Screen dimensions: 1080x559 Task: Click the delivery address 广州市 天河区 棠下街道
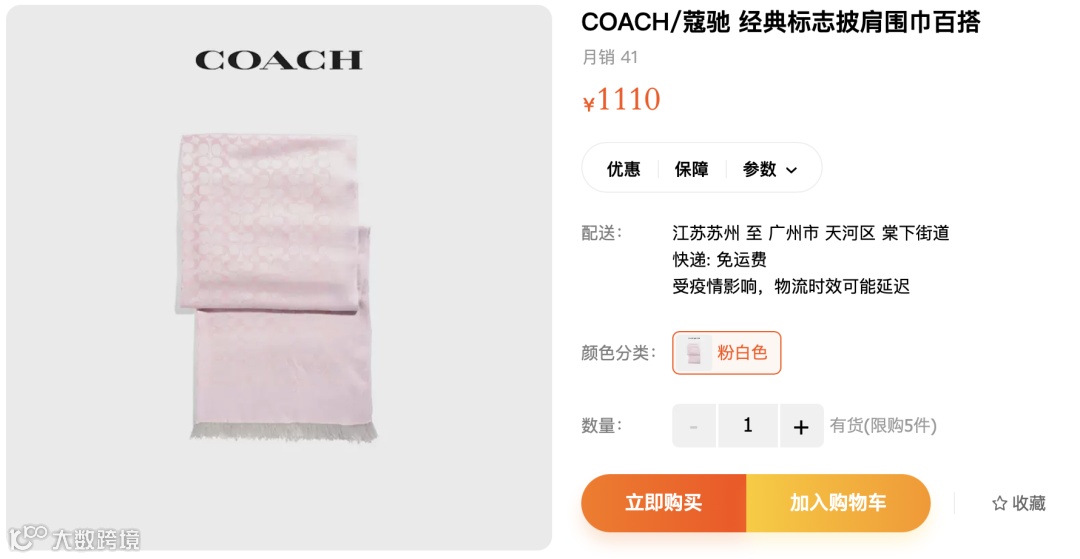pyautogui.click(x=859, y=233)
